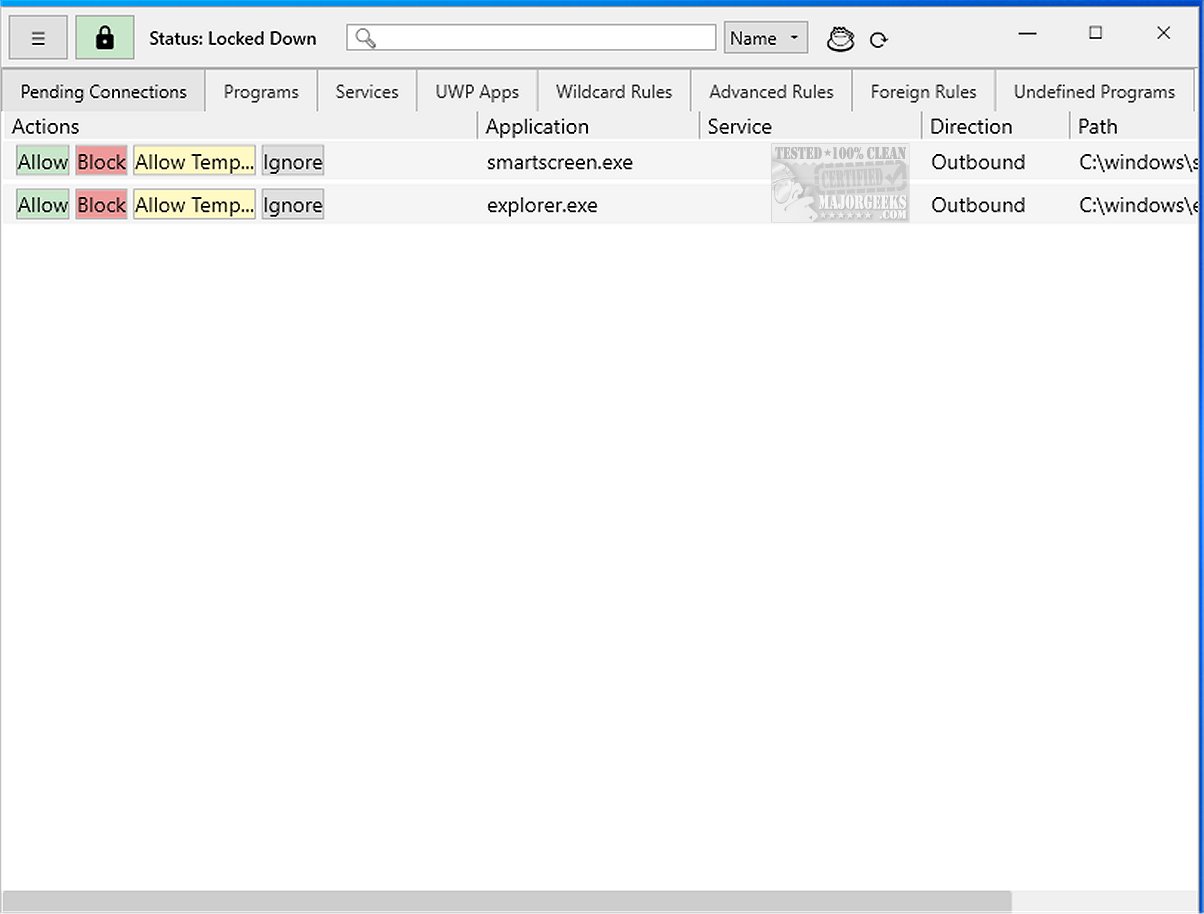This screenshot has height=914, width=1204.
Task: Block explorer.exe connection
Action: [101, 205]
